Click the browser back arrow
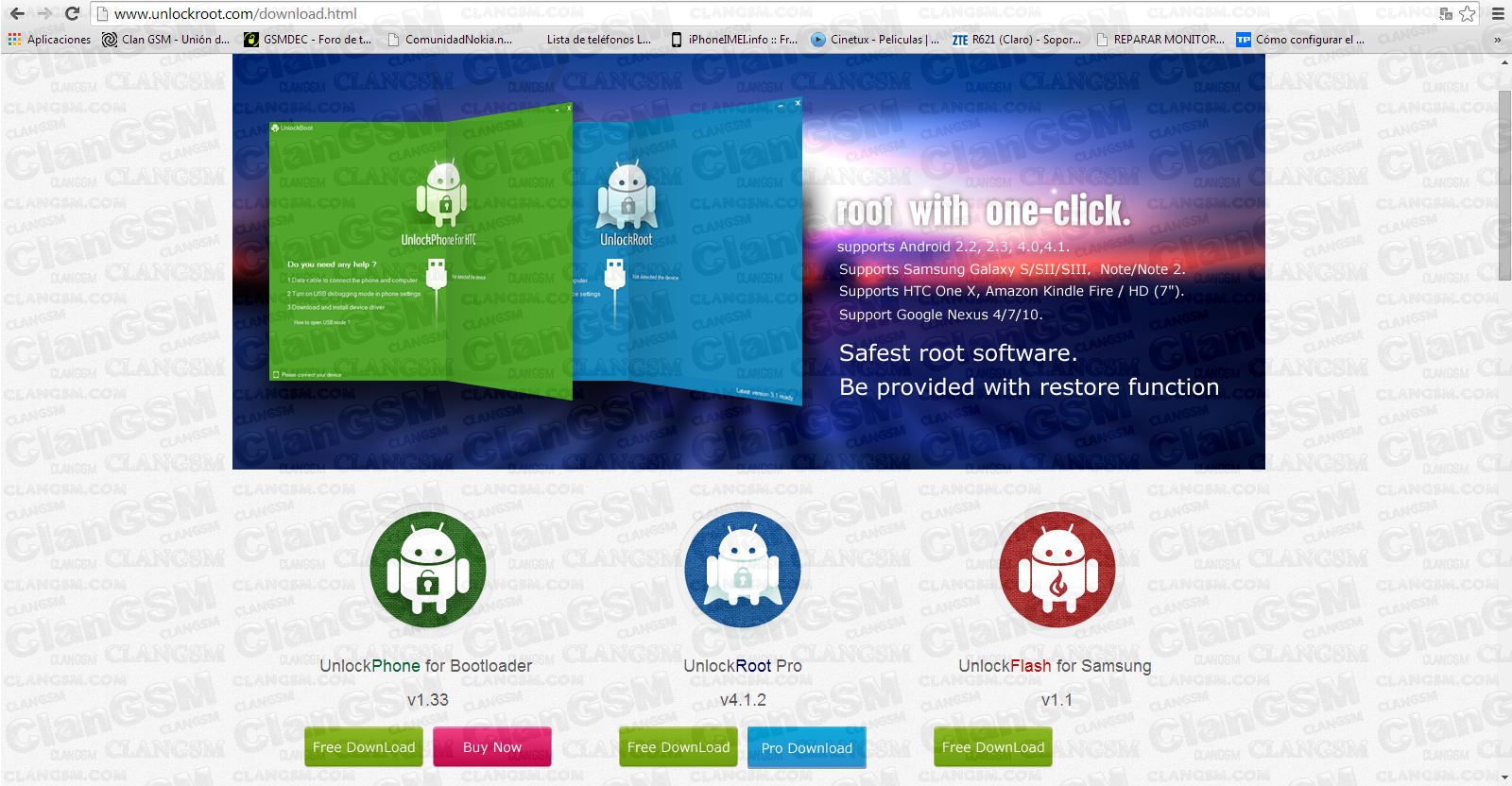Screen dimensions: 1512x786 click(x=17, y=13)
